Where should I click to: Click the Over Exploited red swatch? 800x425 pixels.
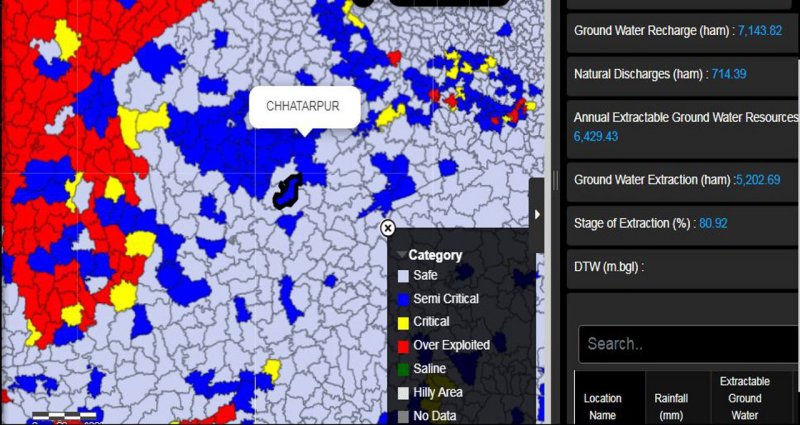[403, 346]
